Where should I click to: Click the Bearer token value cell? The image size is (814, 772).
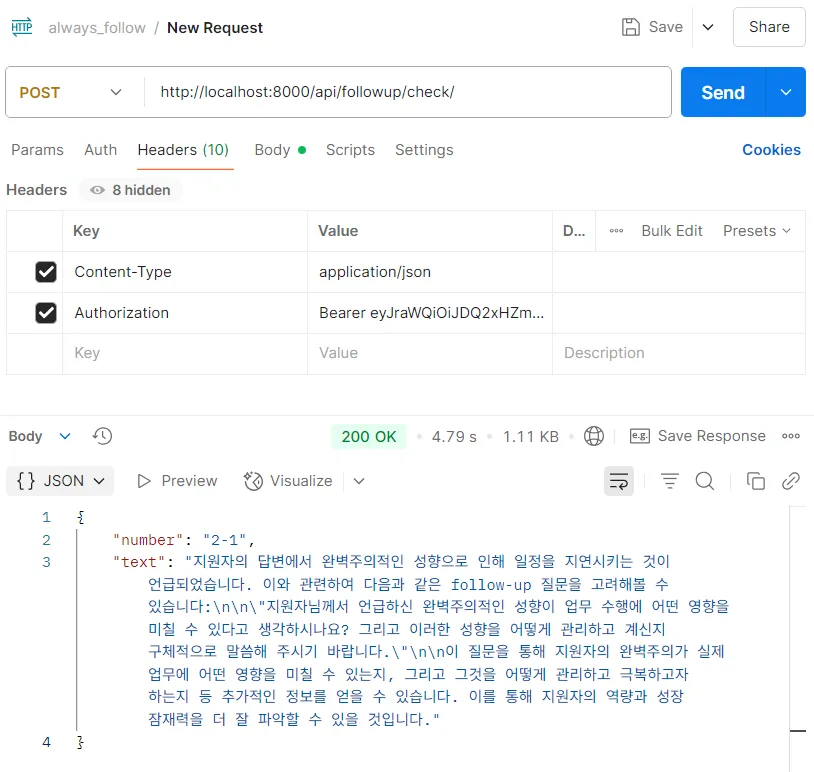point(430,313)
